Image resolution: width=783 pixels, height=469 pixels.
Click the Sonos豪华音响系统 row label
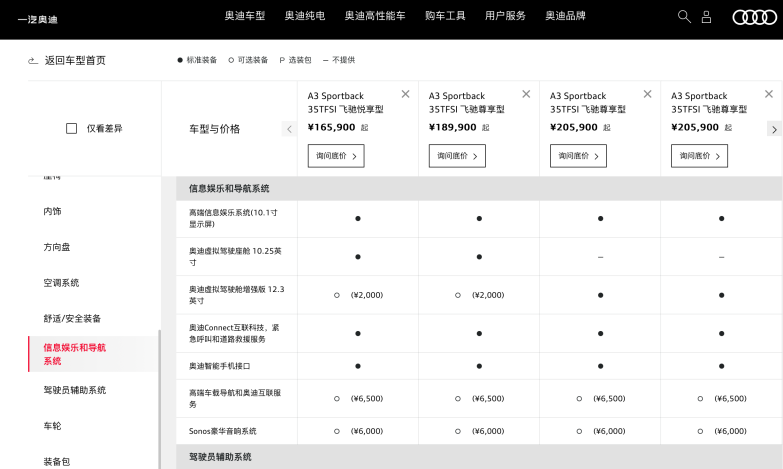[223, 431]
